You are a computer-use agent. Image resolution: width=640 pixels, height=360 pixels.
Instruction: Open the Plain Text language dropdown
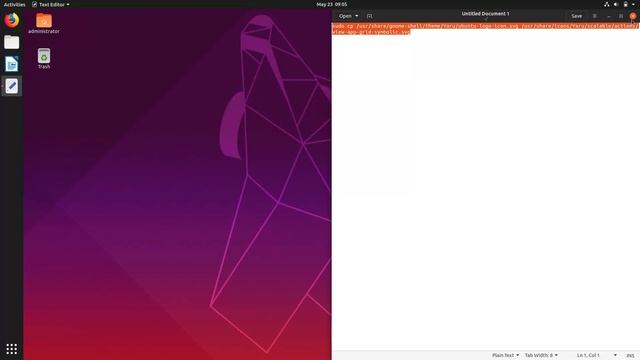click(505, 355)
